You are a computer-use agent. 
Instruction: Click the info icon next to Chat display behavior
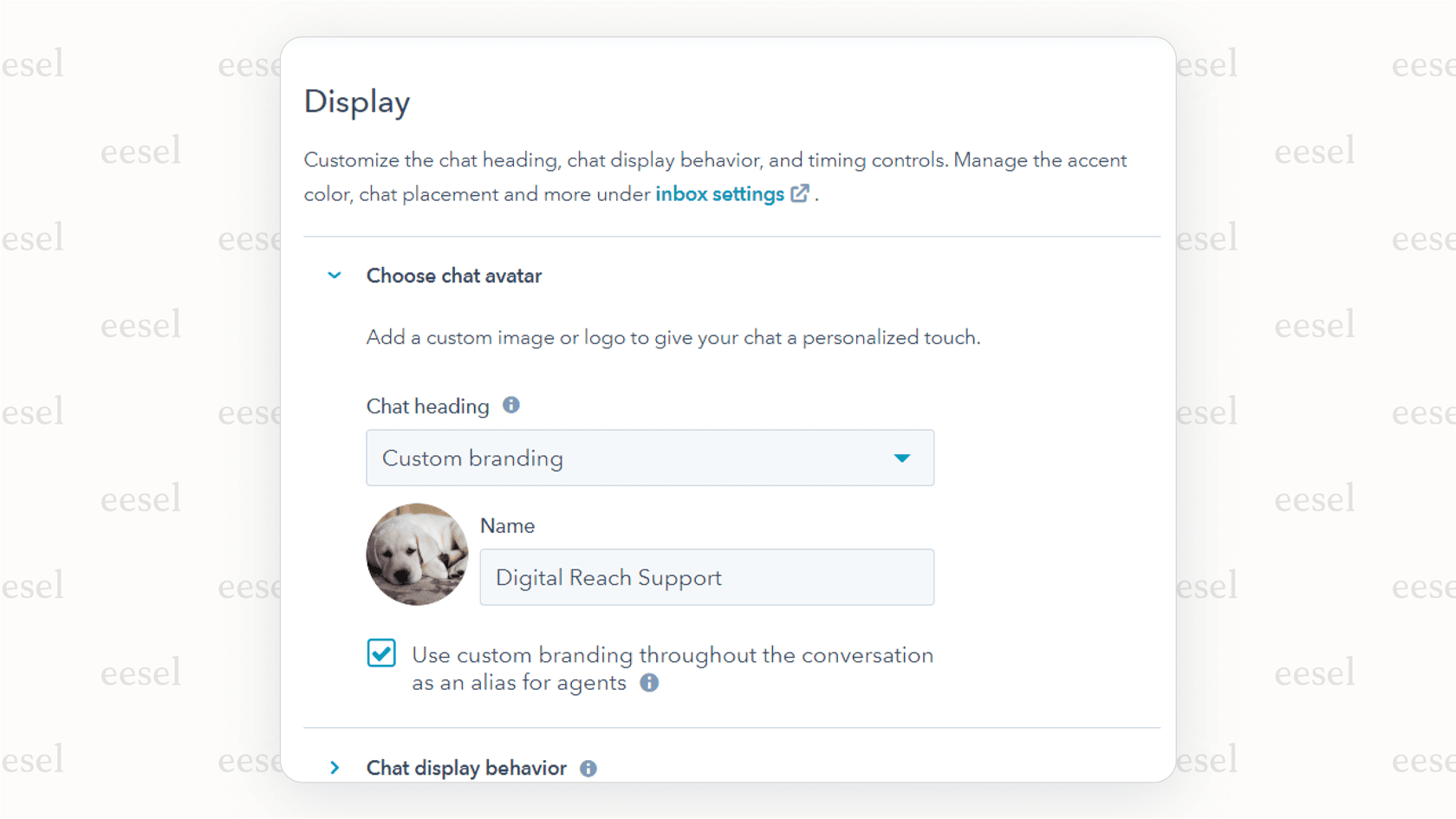coord(588,768)
